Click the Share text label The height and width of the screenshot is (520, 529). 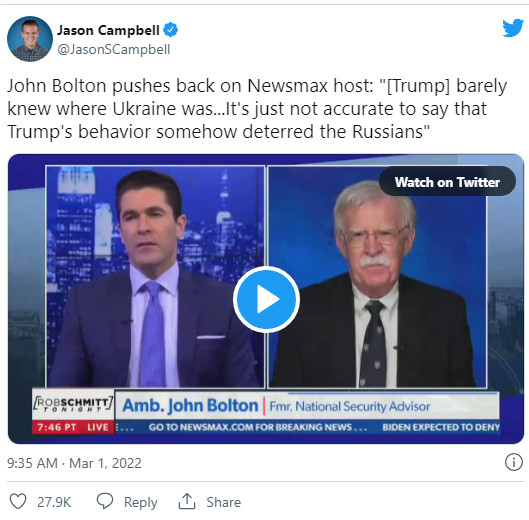point(224,502)
